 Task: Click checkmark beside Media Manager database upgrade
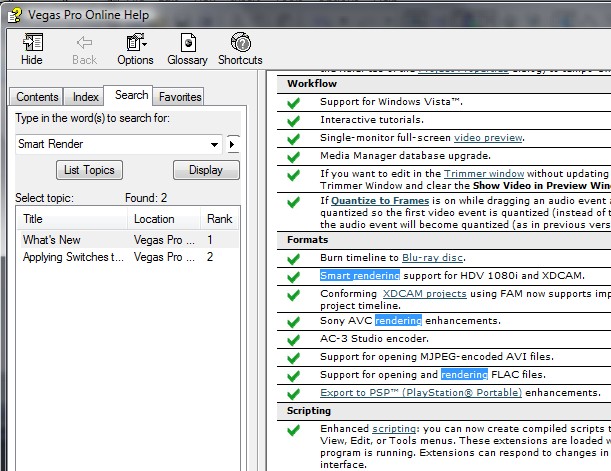tap(293, 157)
